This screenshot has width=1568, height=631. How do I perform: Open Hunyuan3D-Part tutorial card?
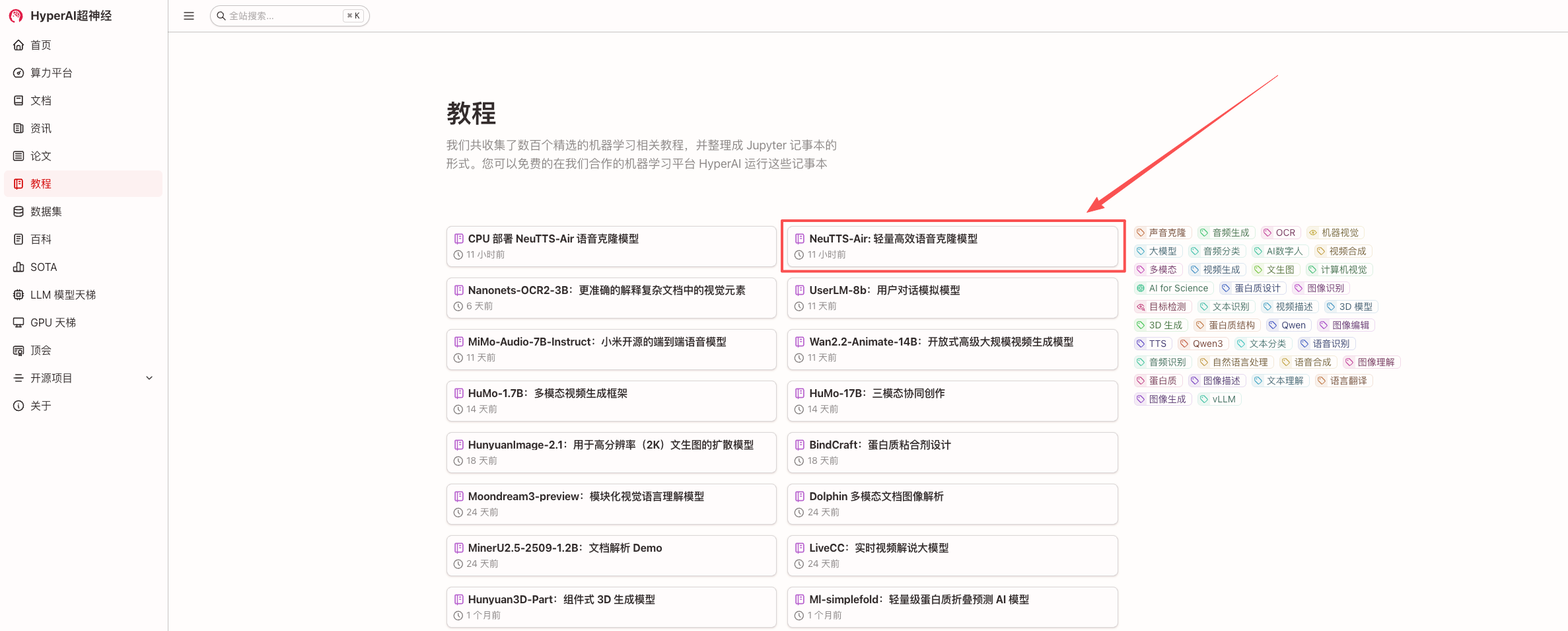[x=611, y=607]
